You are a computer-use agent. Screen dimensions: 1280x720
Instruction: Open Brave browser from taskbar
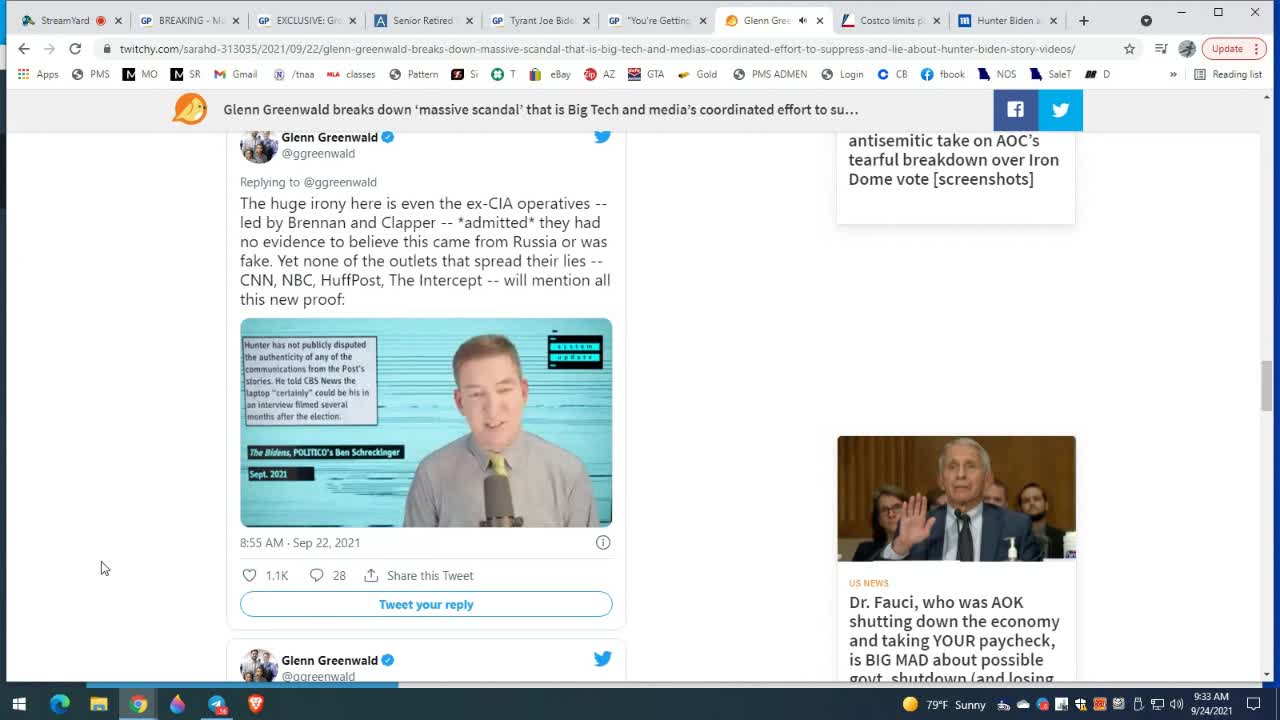256,704
